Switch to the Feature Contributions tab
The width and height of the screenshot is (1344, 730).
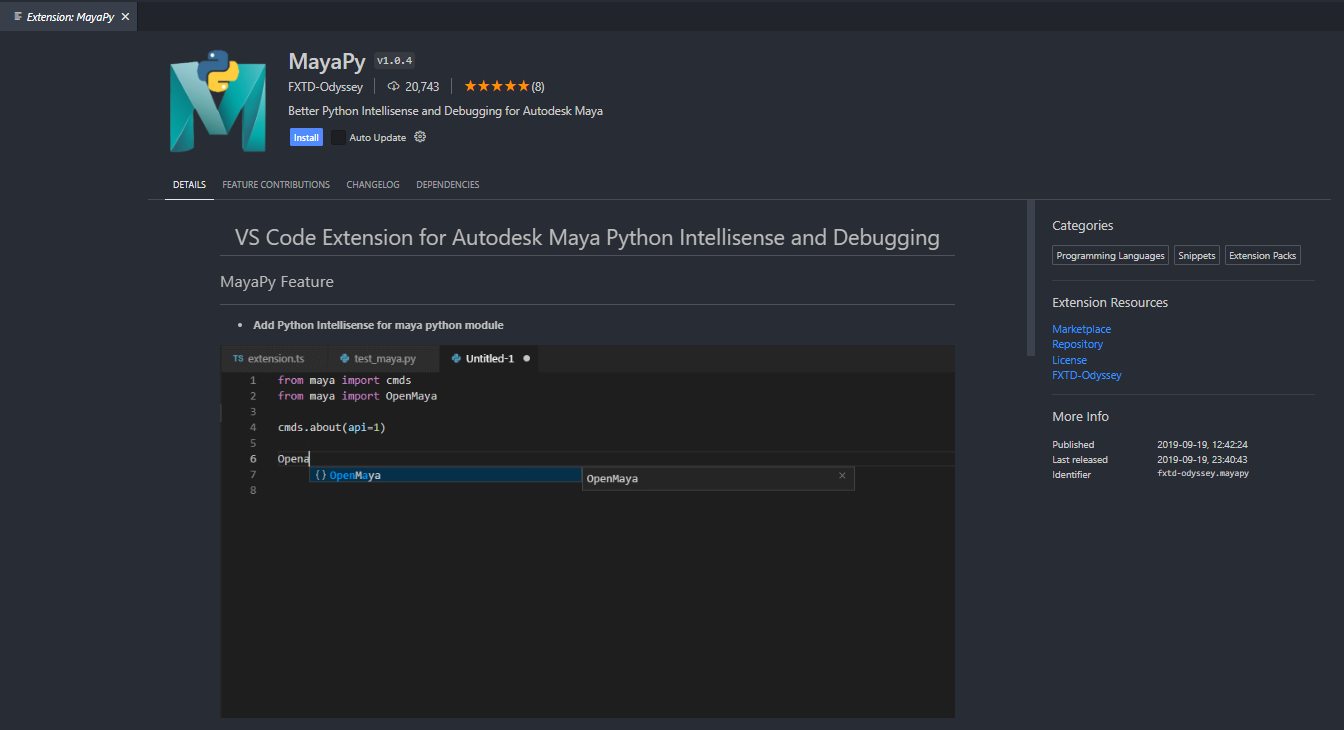pos(276,185)
